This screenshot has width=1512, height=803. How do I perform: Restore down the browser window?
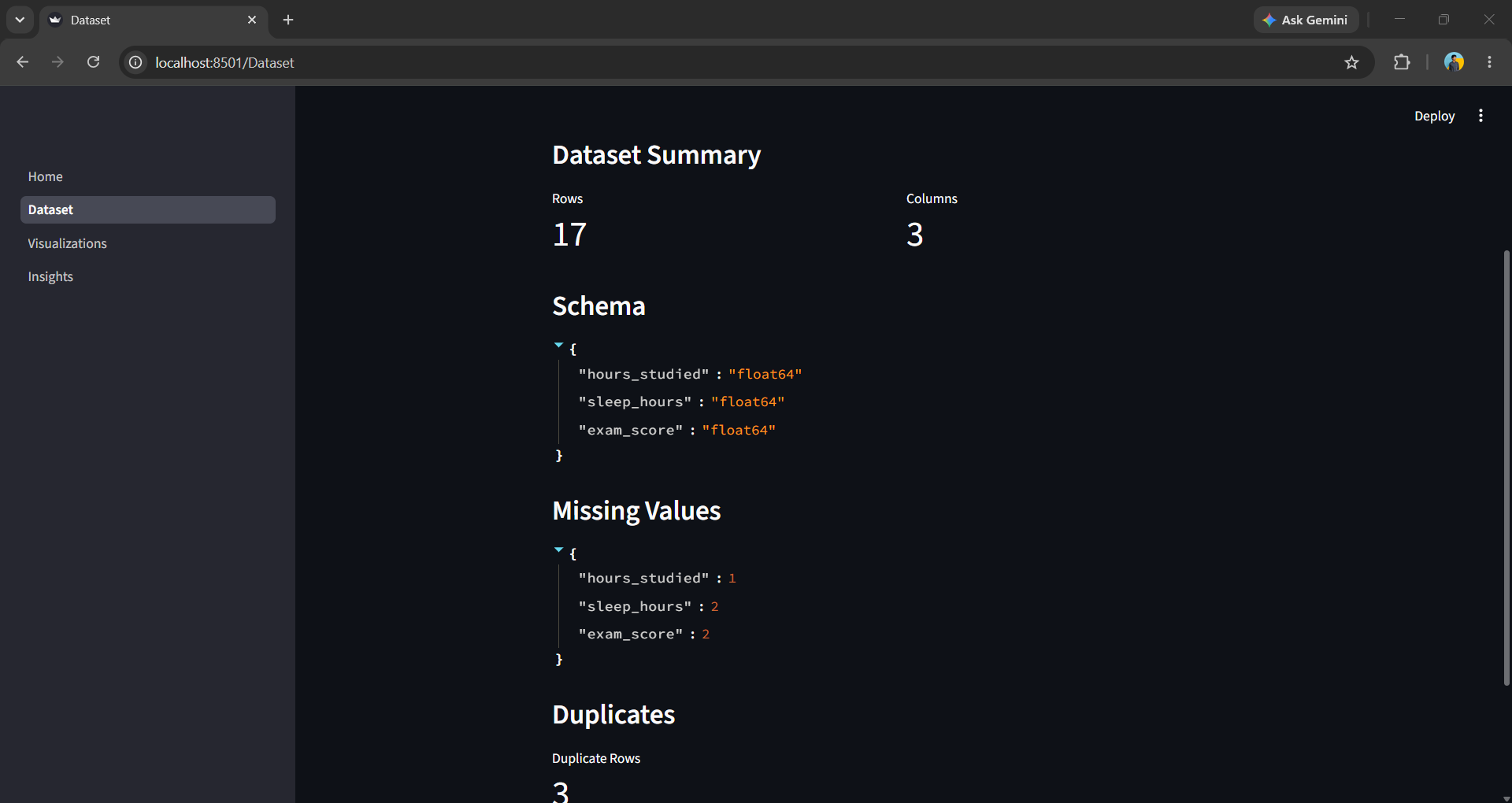pyautogui.click(x=1443, y=20)
